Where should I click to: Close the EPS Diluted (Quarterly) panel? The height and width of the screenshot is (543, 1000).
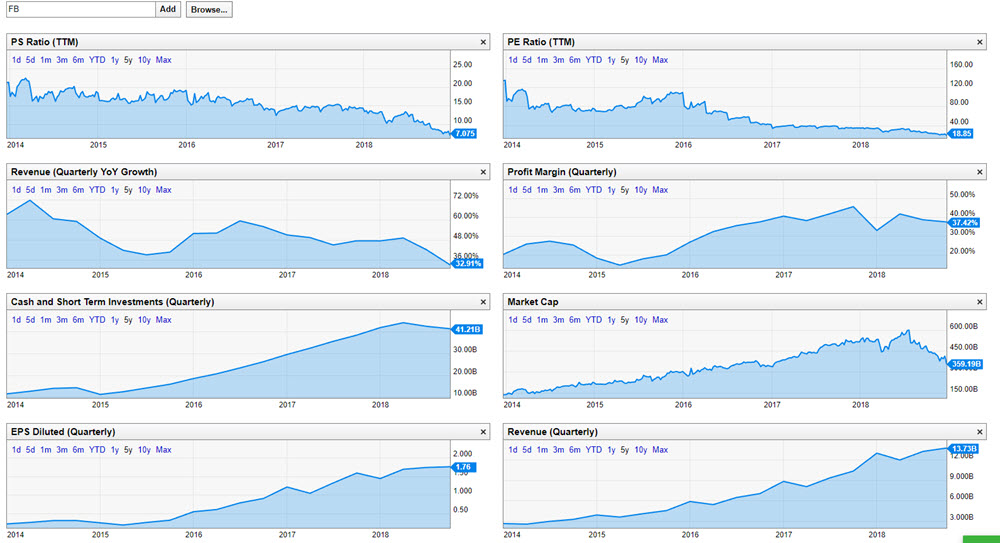pyautogui.click(x=483, y=433)
